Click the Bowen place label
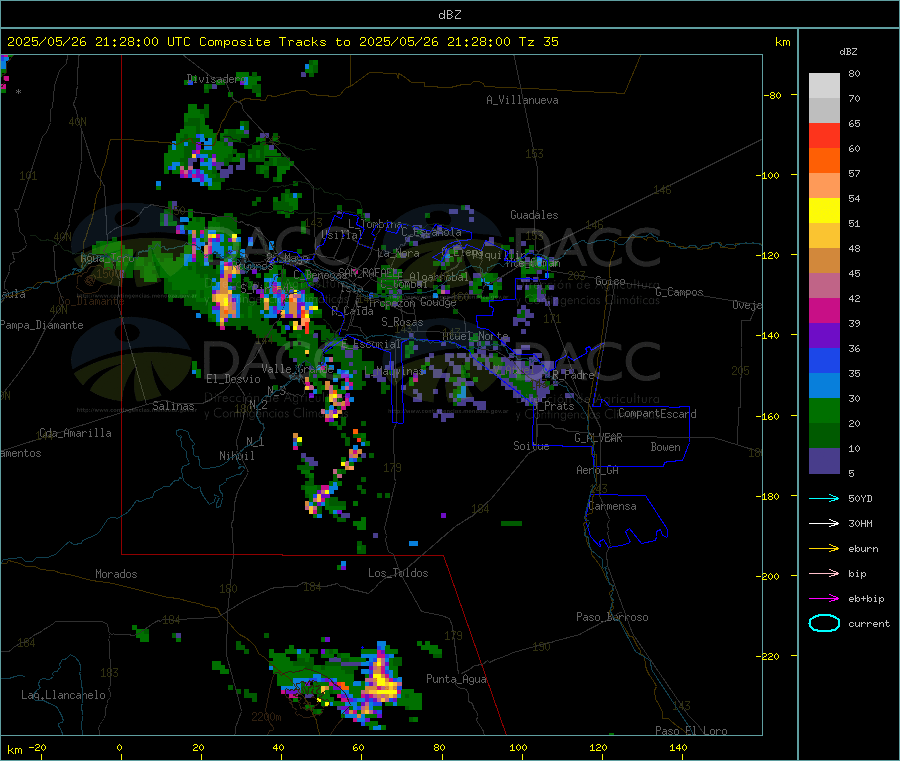Image resolution: width=900 pixels, height=761 pixels. pos(666,447)
